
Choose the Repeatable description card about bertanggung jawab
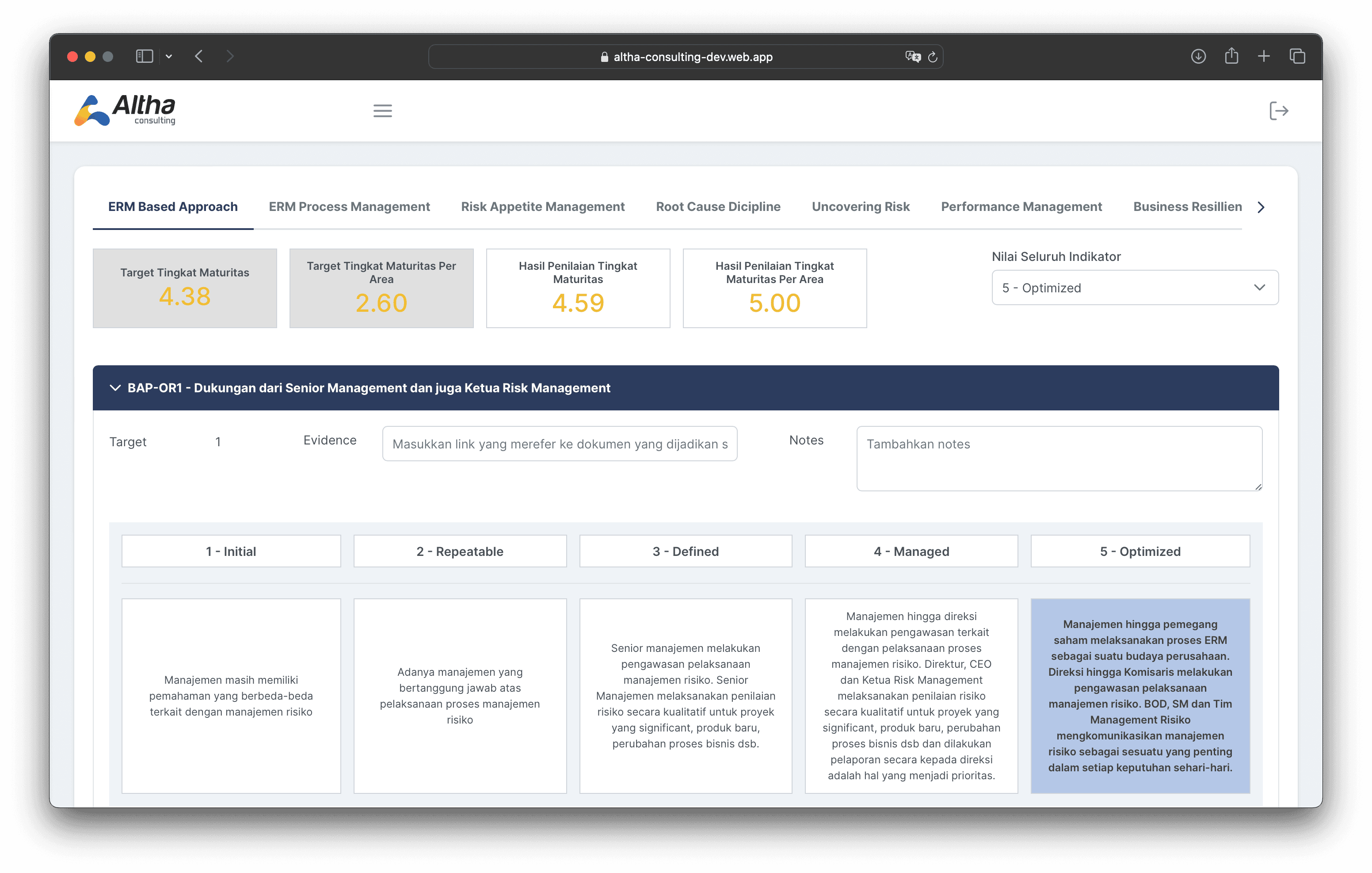(x=460, y=696)
